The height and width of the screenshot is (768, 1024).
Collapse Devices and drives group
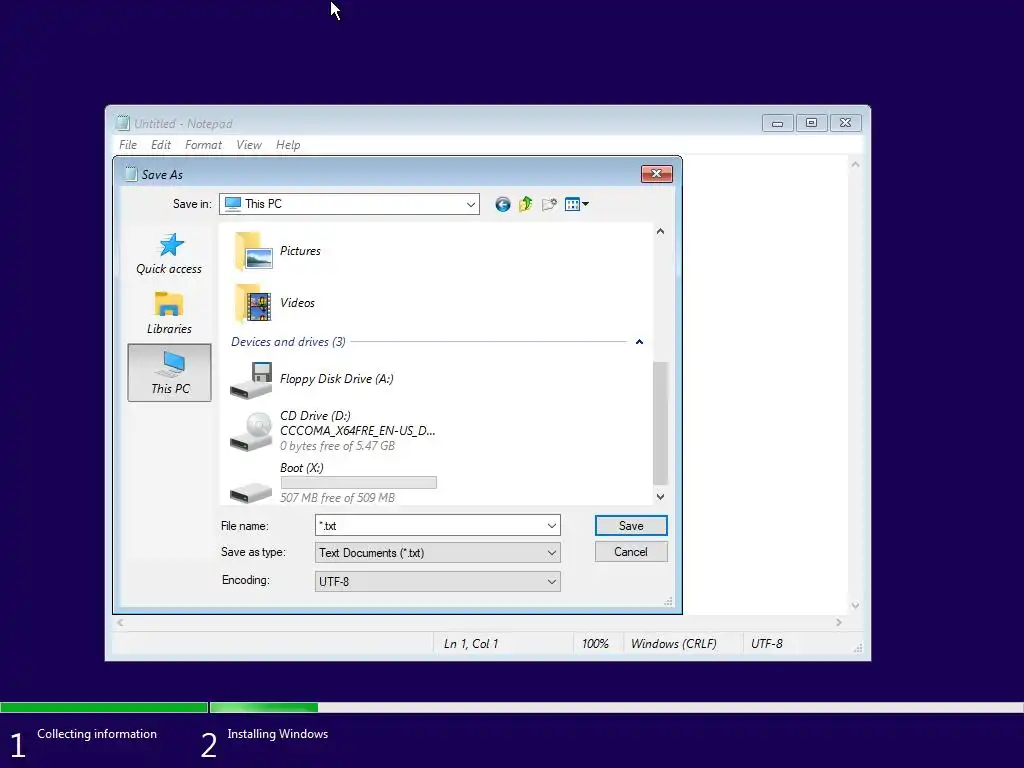click(639, 342)
